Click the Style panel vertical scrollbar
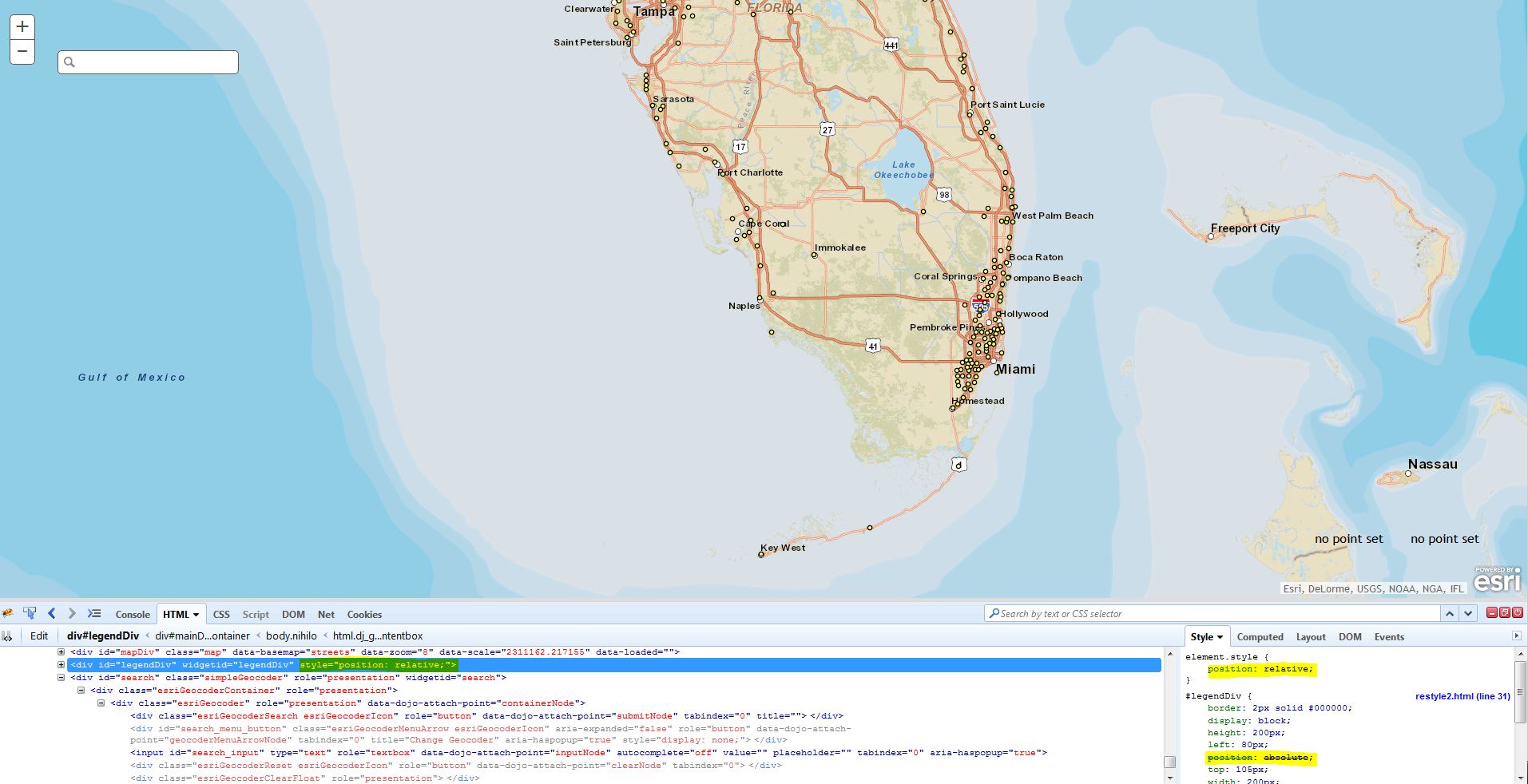 (1522, 715)
